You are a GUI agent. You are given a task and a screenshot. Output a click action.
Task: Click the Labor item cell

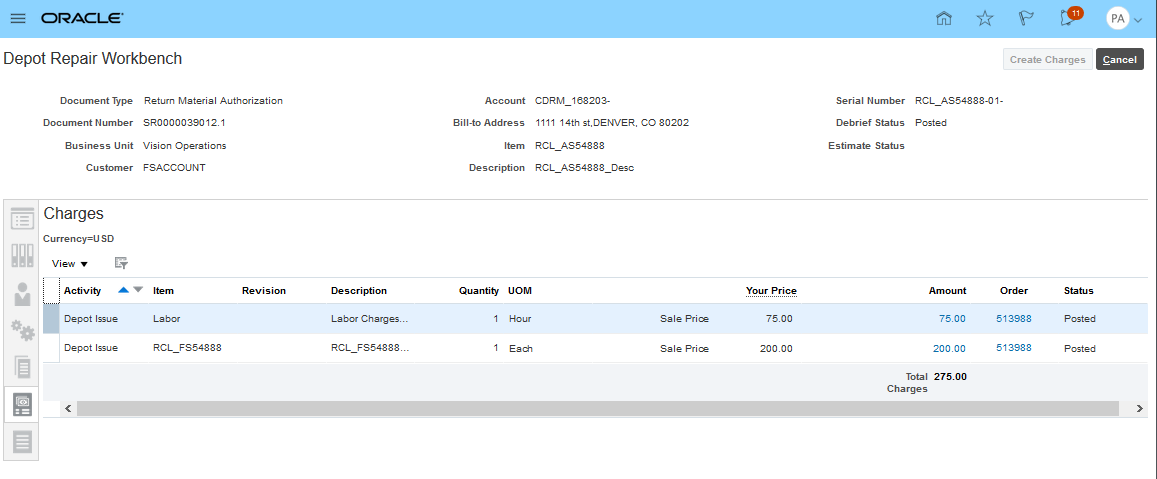pyautogui.click(x=166, y=319)
